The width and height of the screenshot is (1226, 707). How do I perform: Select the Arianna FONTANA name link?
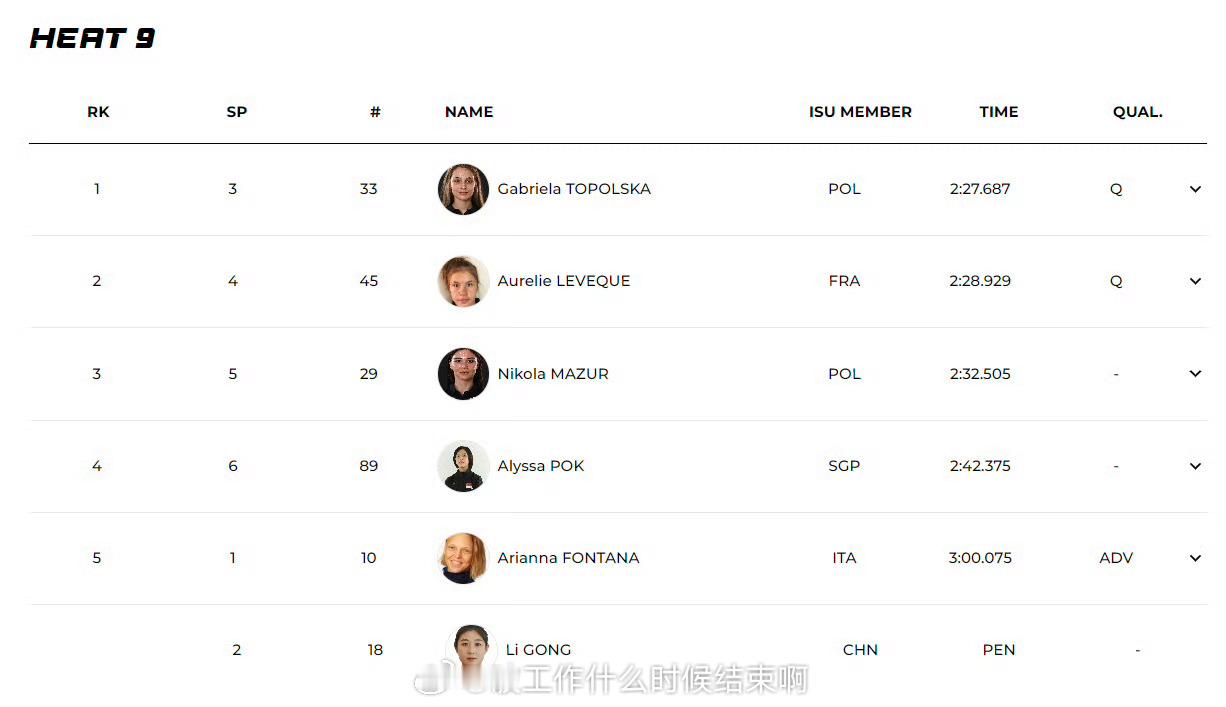[568, 558]
